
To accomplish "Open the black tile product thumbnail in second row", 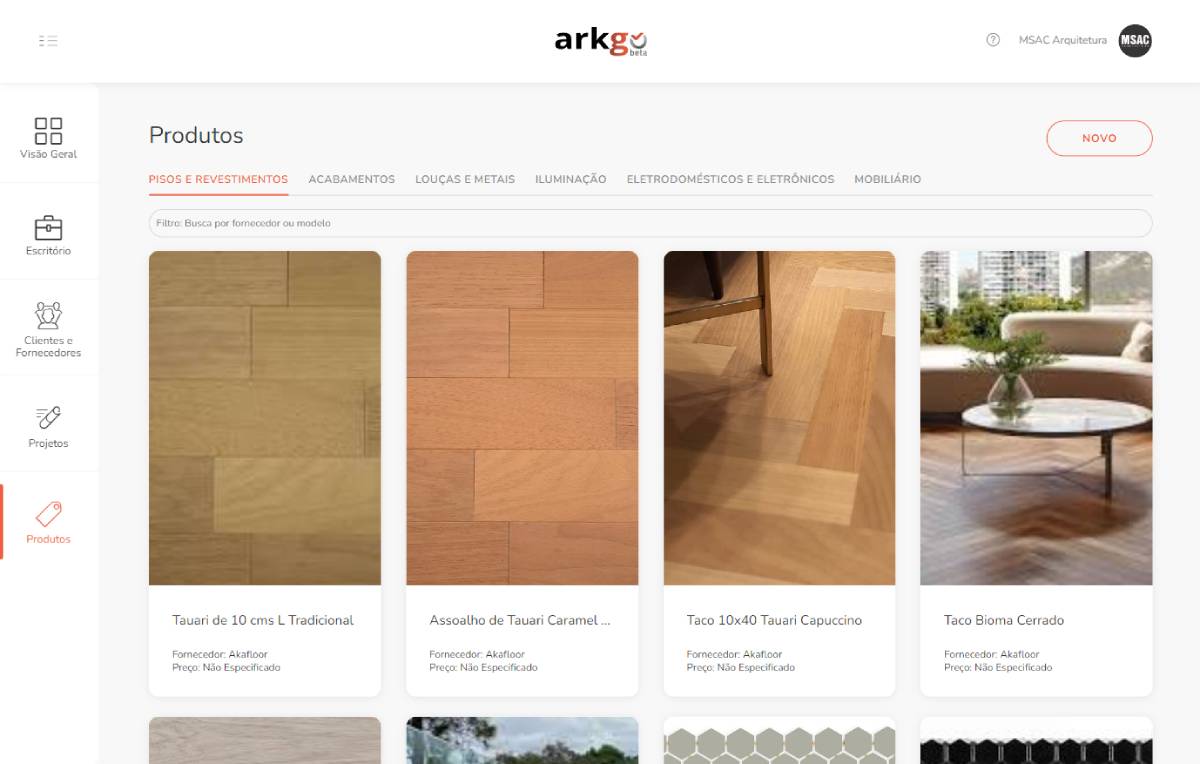I will pos(1036,740).
